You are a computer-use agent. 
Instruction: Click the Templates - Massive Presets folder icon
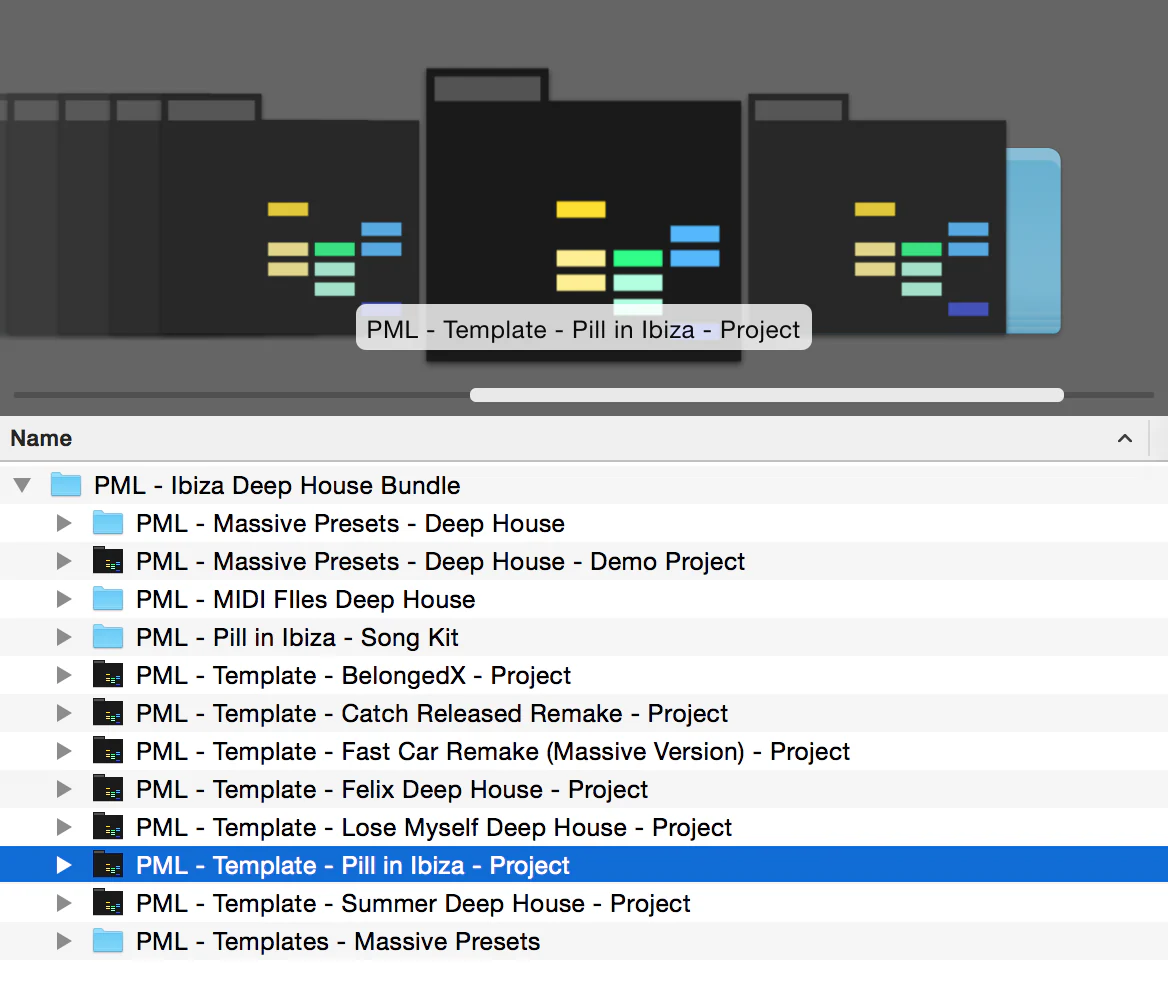108,941
